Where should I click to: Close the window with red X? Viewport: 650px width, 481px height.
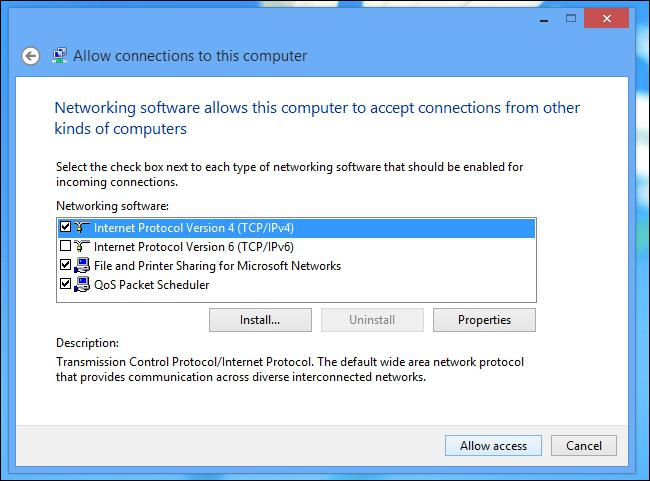pyautogui.click(x=606, y=19)
